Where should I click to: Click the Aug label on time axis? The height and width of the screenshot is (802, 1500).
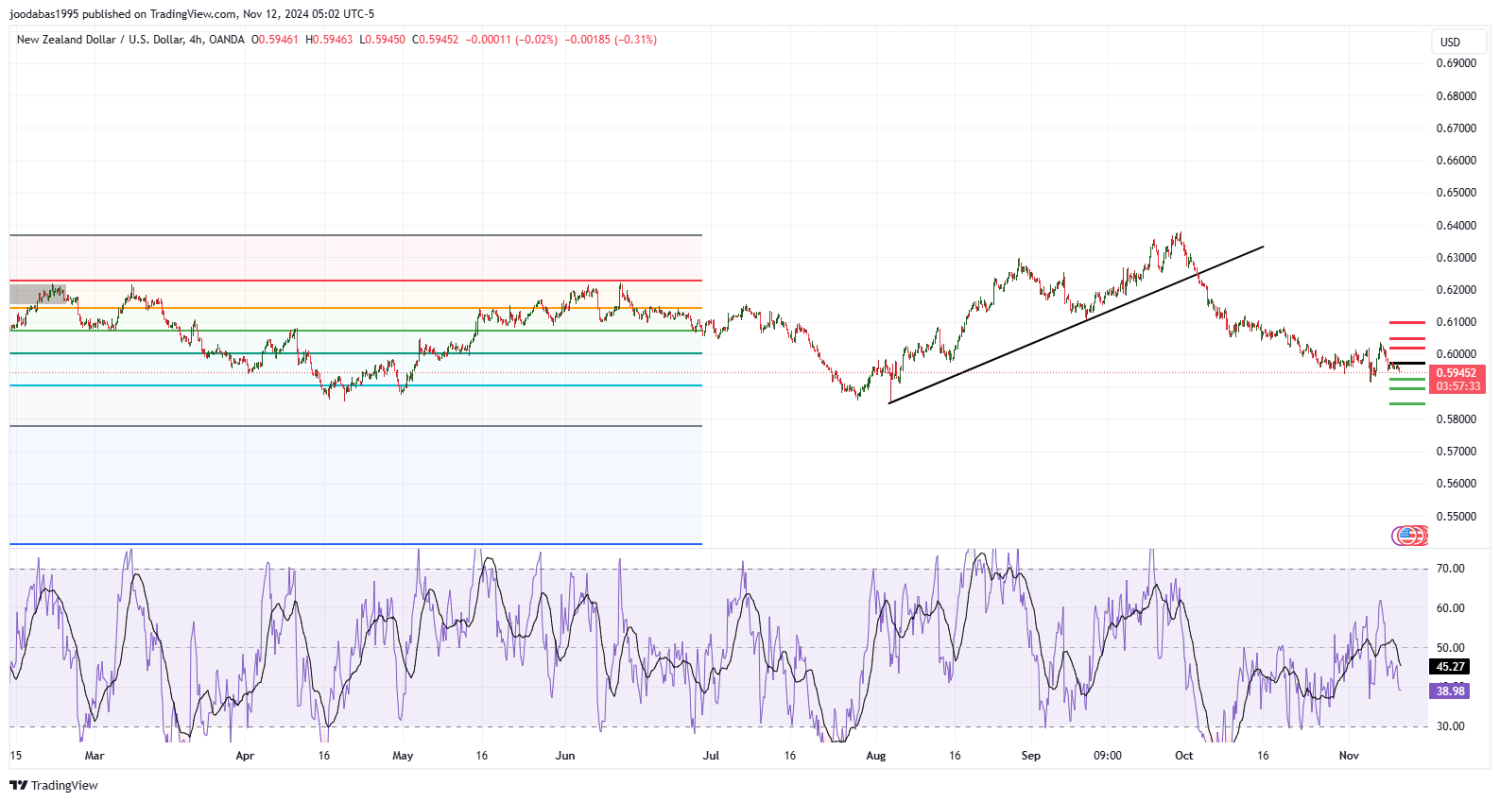coord(877,757)
